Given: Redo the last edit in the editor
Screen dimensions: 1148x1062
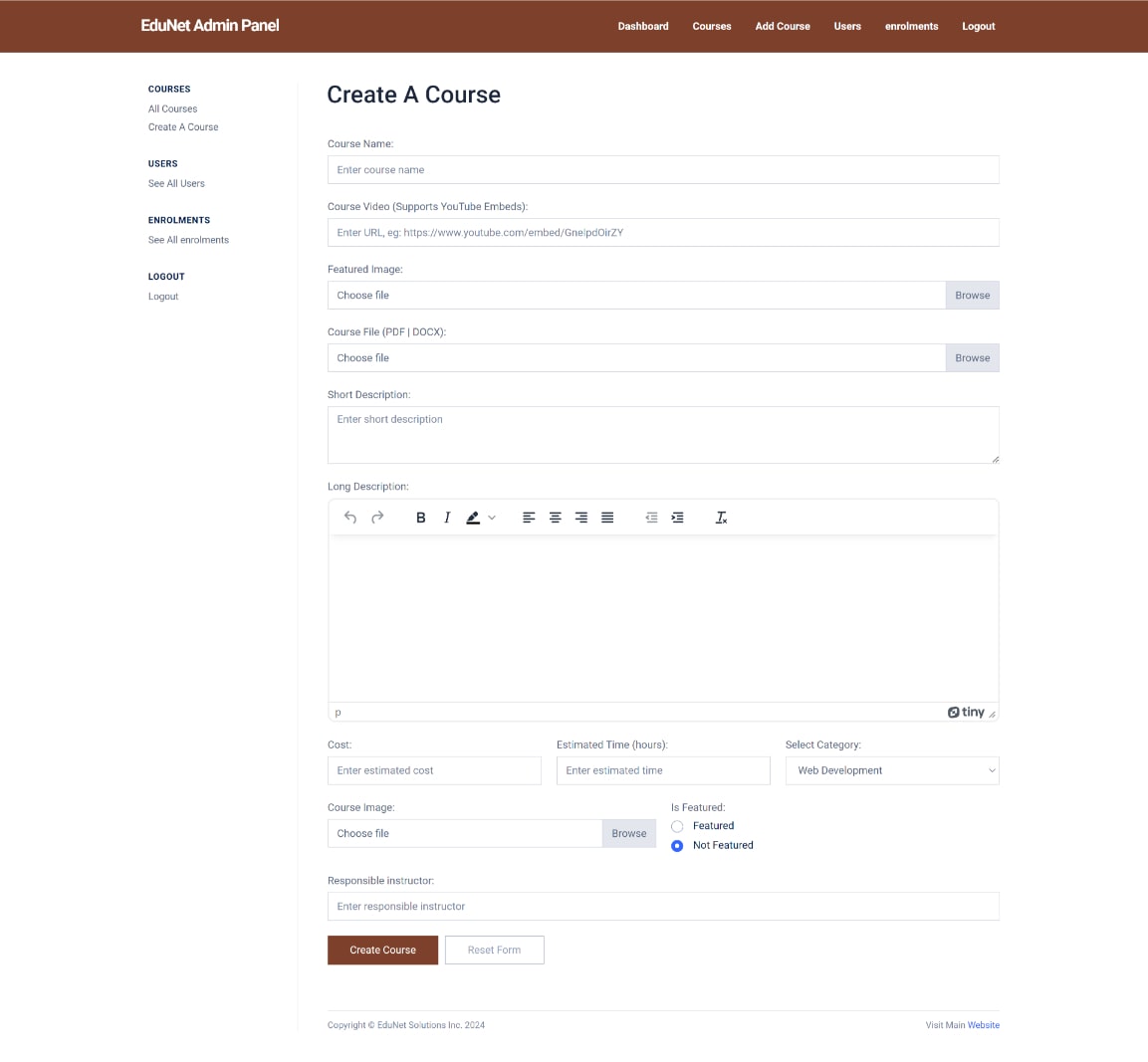Looking at the screenshot, I should click(x=377, y=518).
